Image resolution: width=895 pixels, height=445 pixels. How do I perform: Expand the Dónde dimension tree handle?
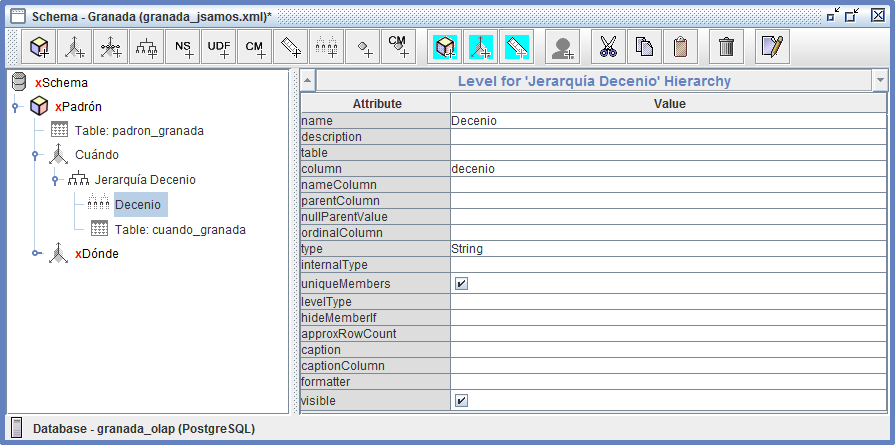click(x=37, y=253)
